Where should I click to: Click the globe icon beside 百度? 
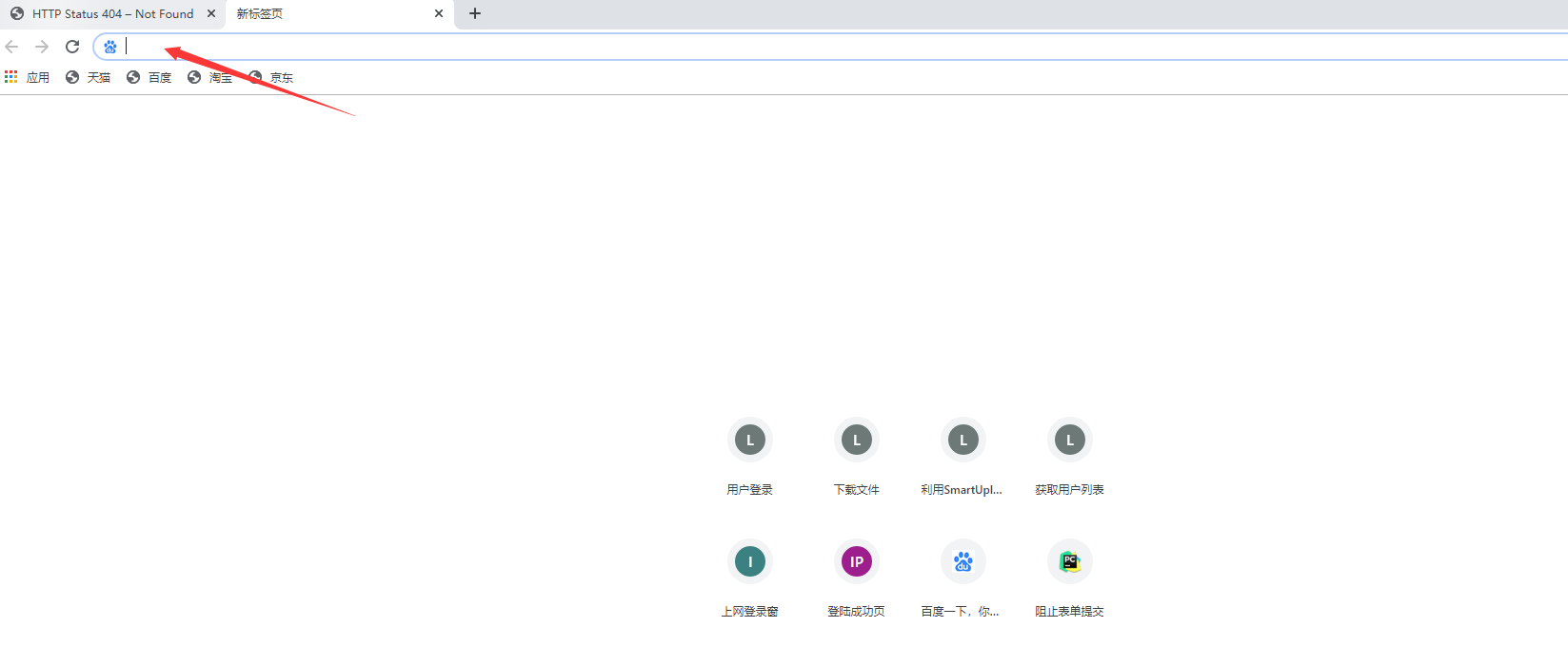click(133, 77)
